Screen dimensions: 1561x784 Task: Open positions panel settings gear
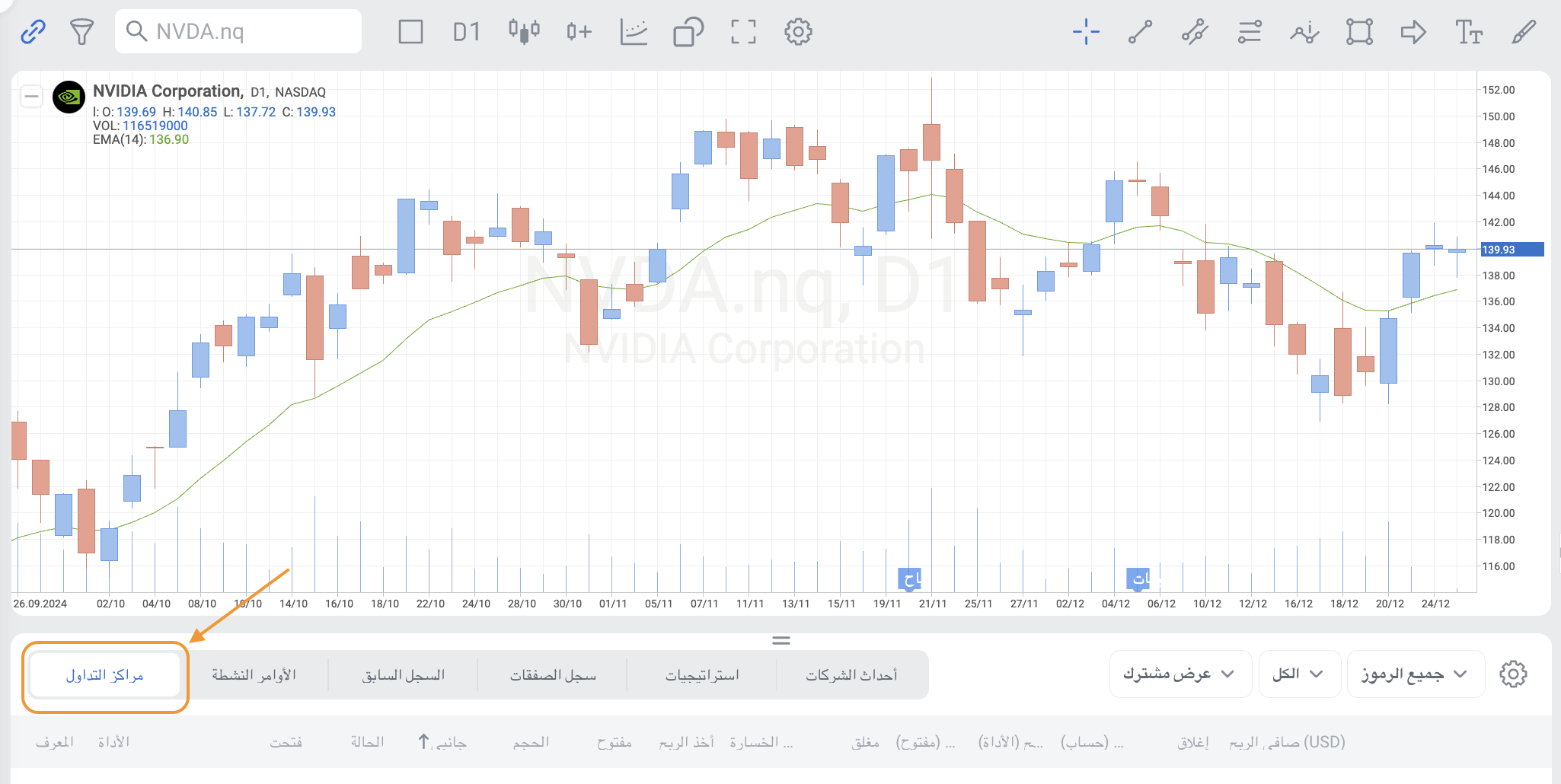click(1513, 674)
